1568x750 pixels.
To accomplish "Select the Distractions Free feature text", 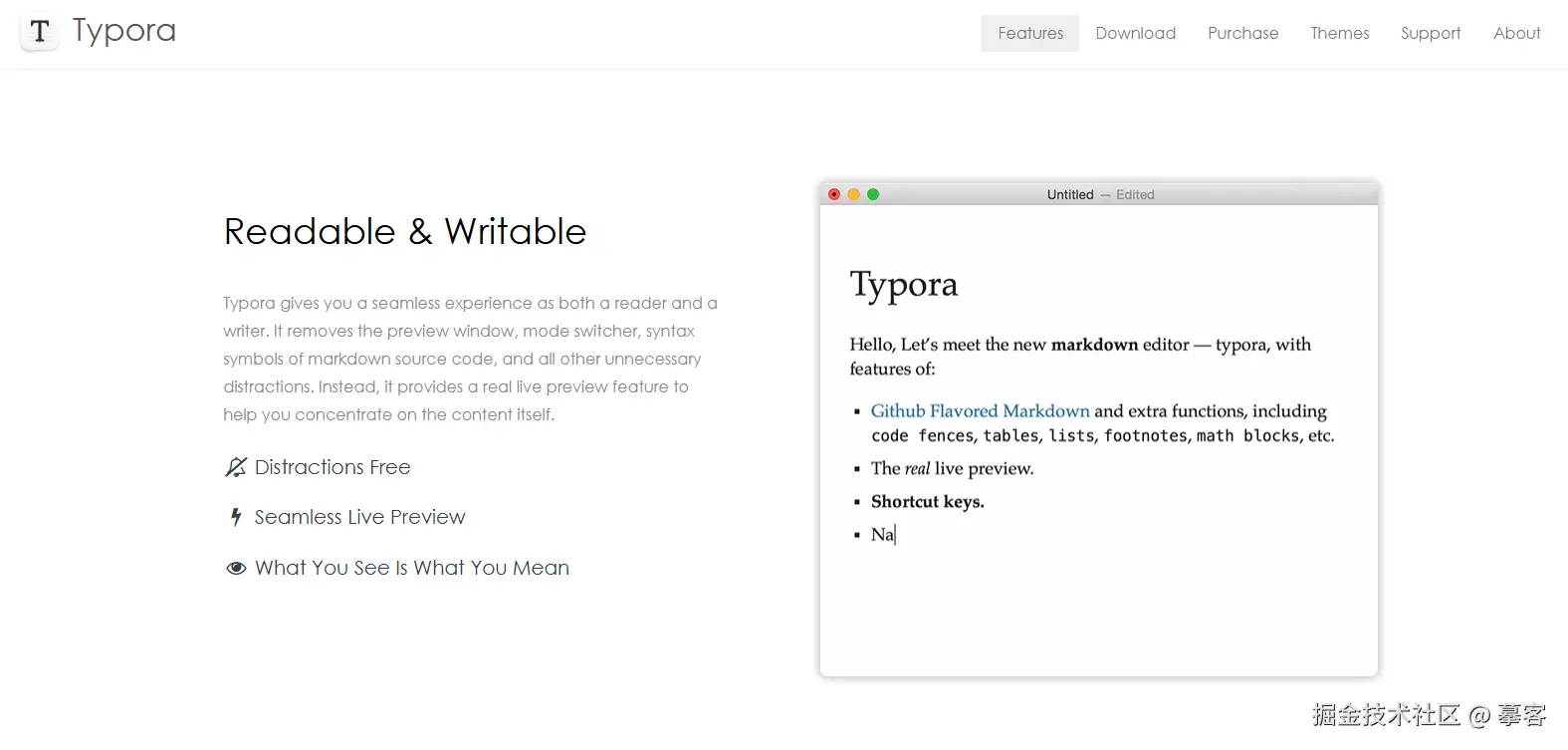I will [x=333, y=467].
